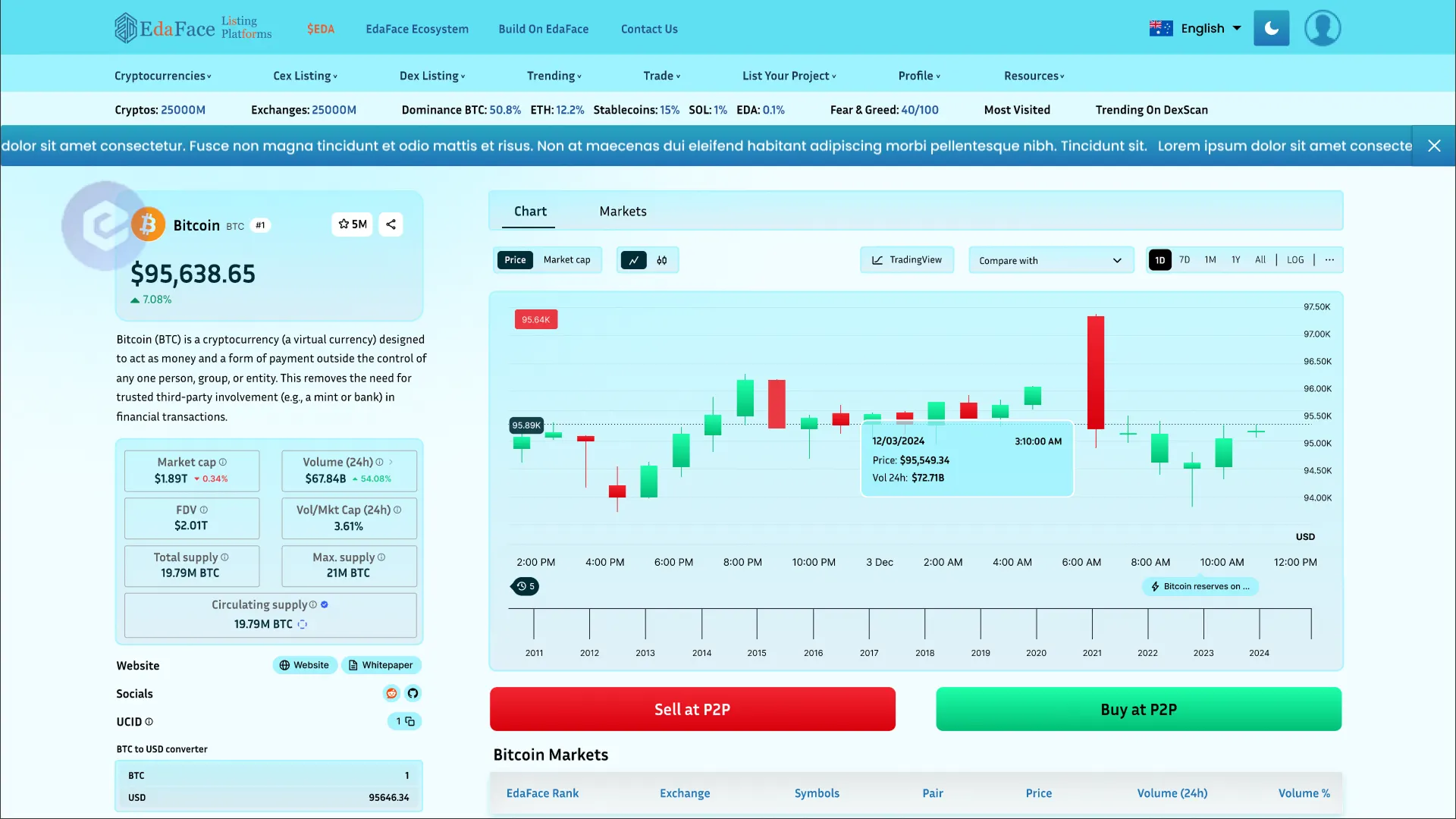Dismiss the announcement banner
This screenshot has width=1456, height=819.
(1435, 146)
